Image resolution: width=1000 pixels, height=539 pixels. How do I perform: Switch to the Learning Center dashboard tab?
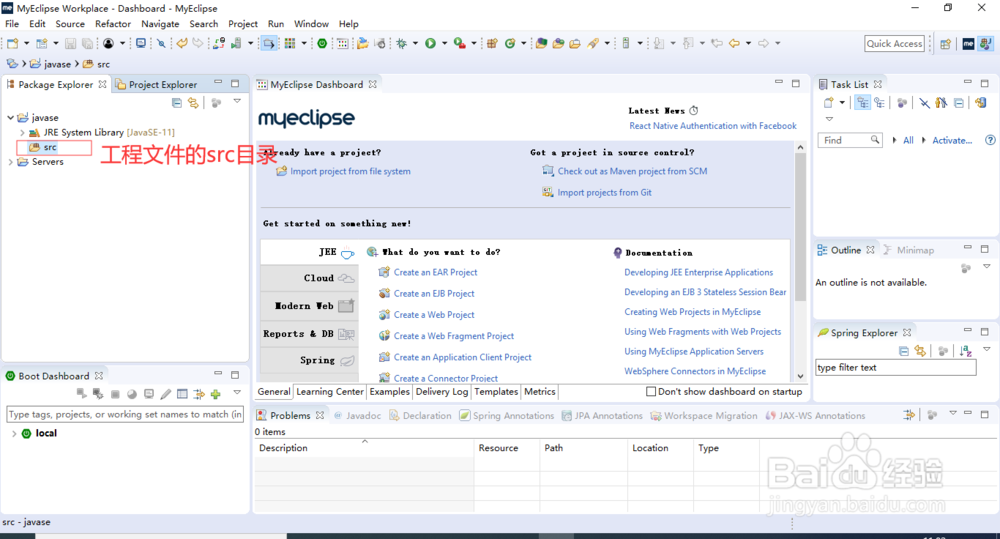coord(330,392)
